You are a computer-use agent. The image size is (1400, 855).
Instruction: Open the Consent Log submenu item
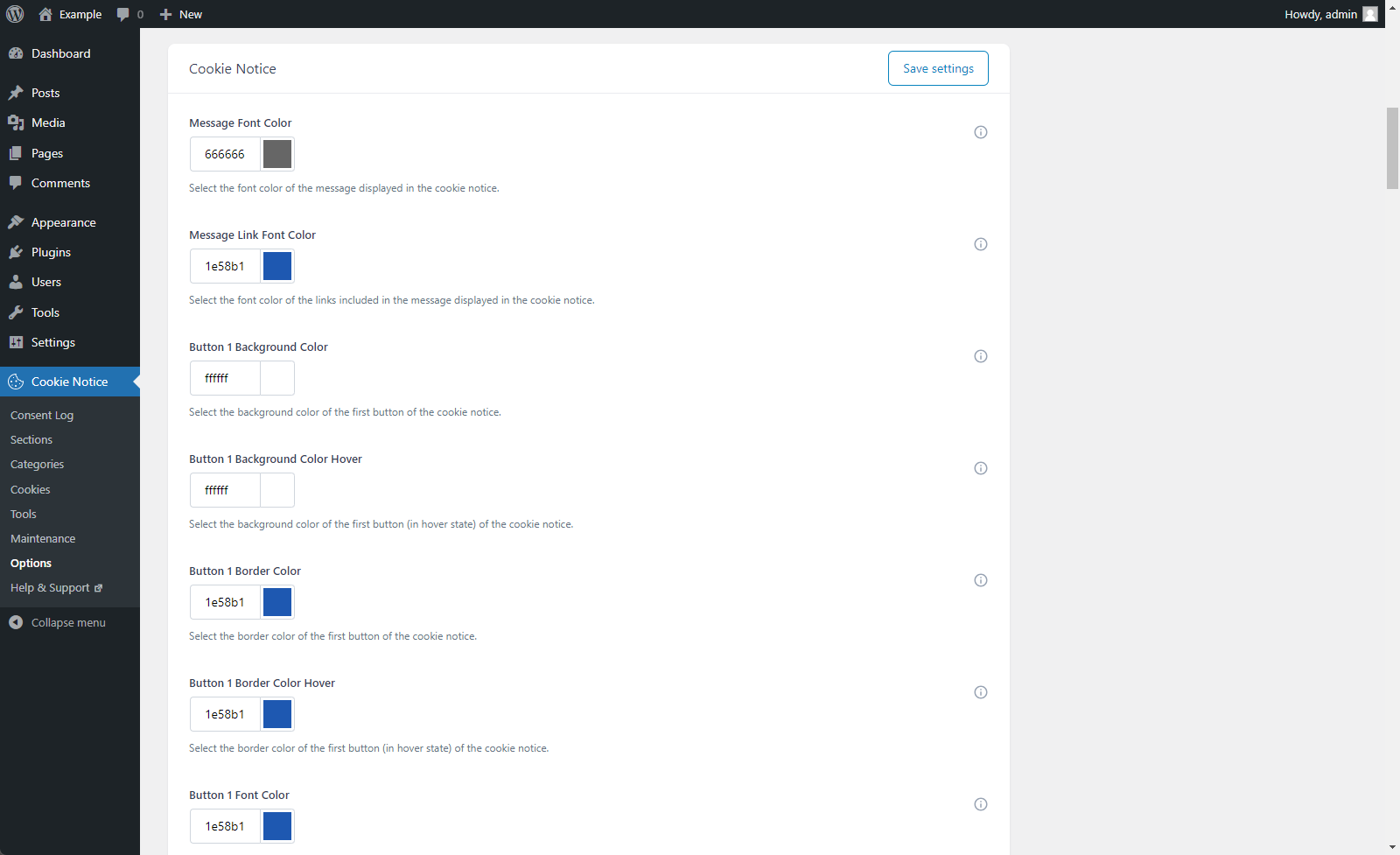click(42, 415)
